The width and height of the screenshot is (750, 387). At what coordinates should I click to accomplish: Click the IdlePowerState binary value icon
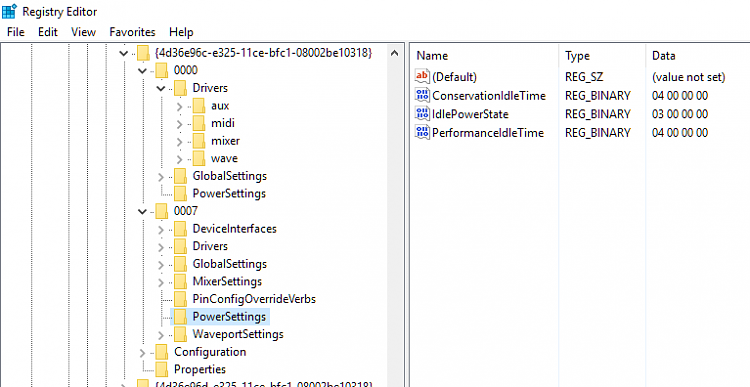(x=422, y=114)
